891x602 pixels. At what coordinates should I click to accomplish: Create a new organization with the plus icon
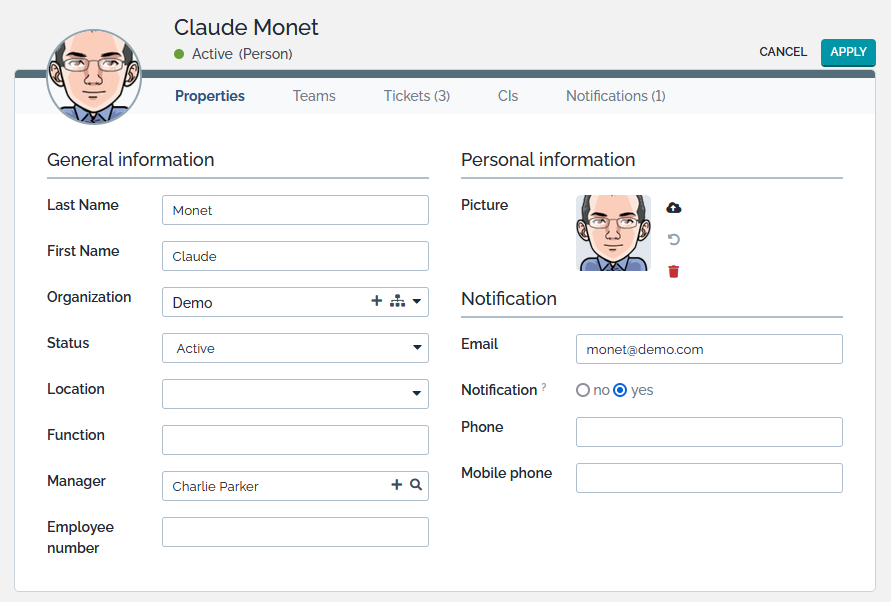tap(377, 300)
